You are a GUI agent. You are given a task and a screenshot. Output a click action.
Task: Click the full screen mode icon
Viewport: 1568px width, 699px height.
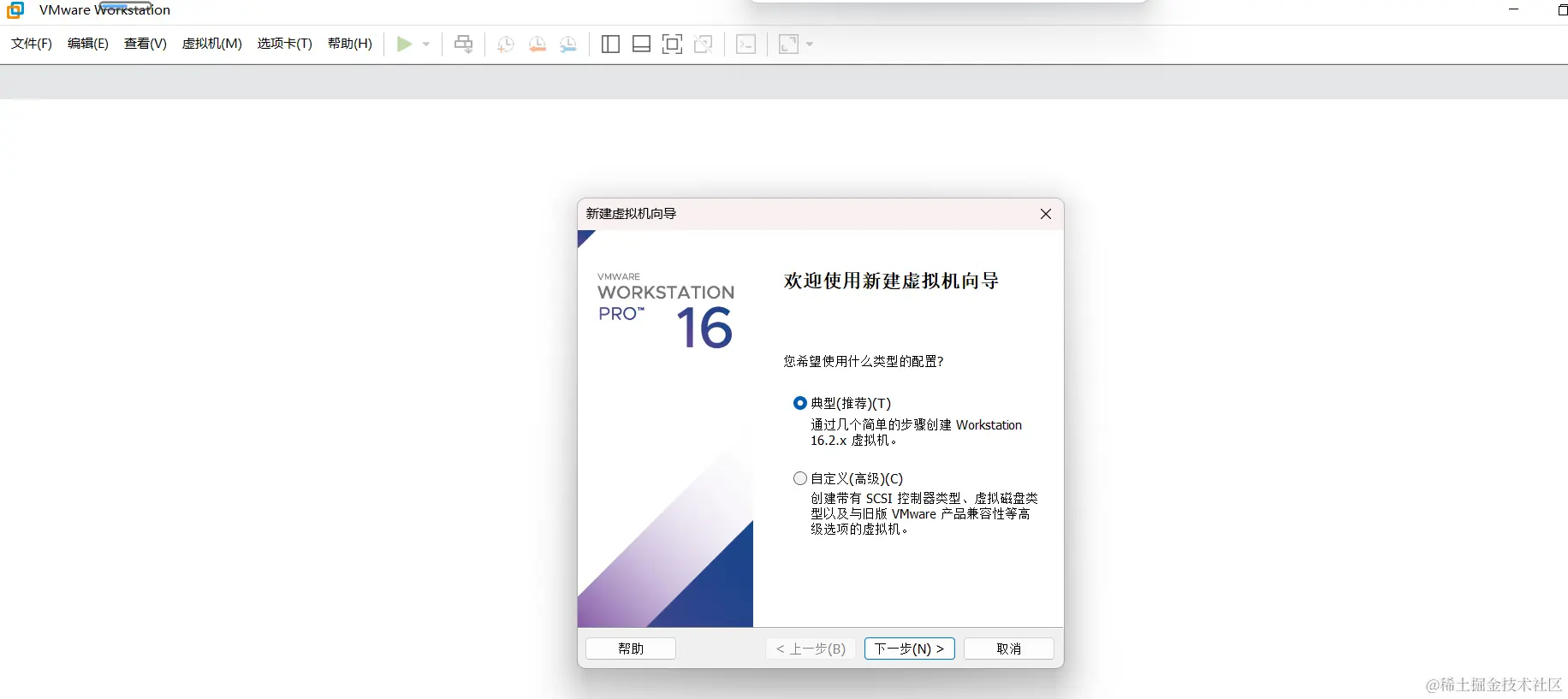tap(673, 44)
